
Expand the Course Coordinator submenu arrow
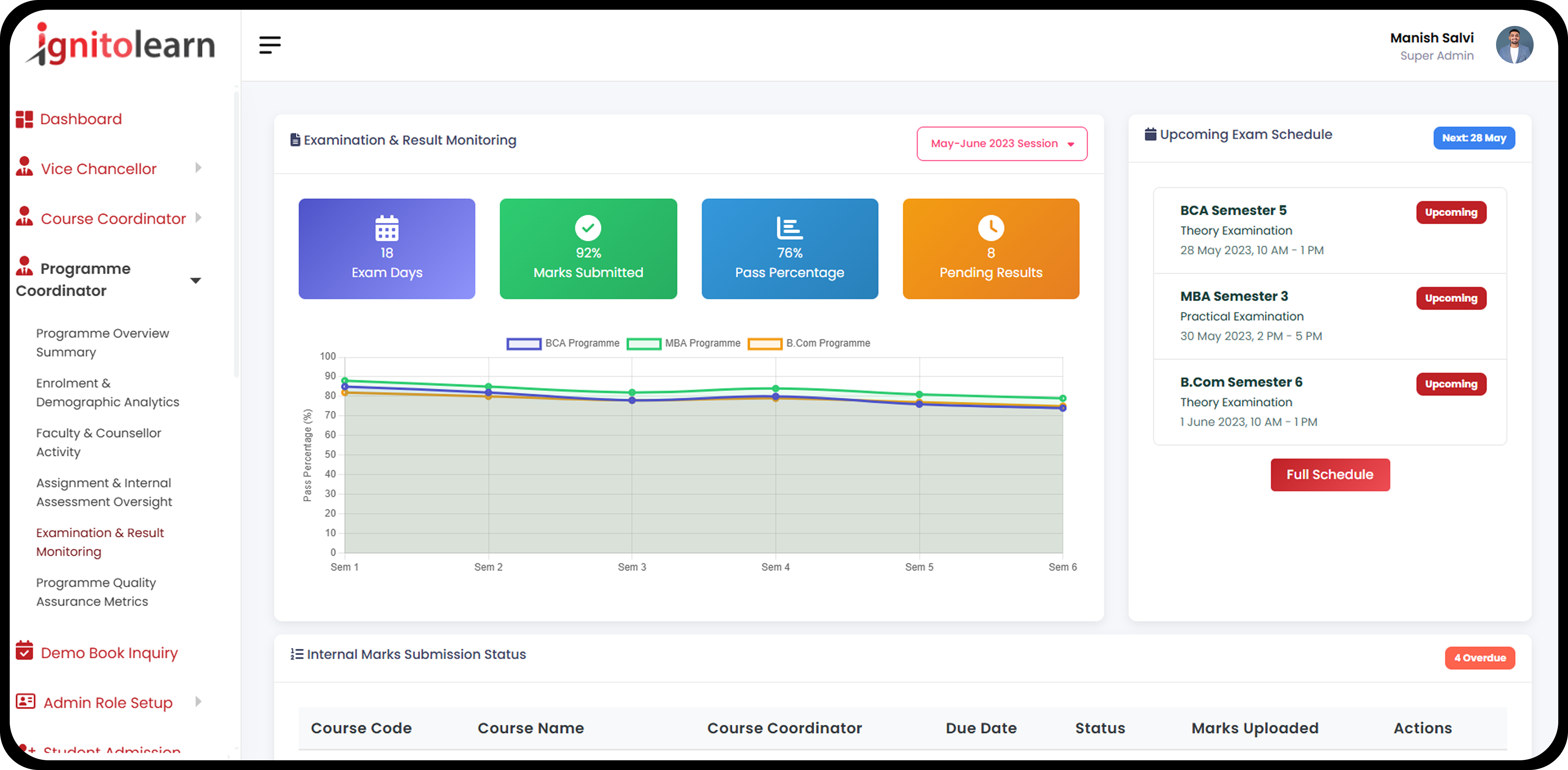[x=198, y=218]
